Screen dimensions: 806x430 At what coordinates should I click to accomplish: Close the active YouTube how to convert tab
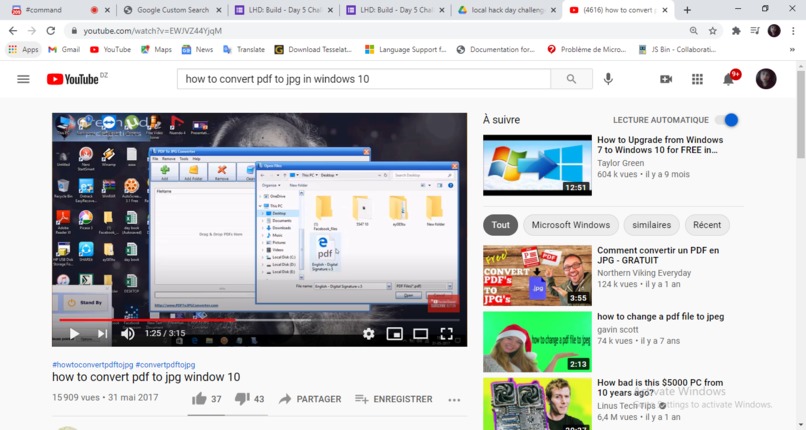(665, 10)
